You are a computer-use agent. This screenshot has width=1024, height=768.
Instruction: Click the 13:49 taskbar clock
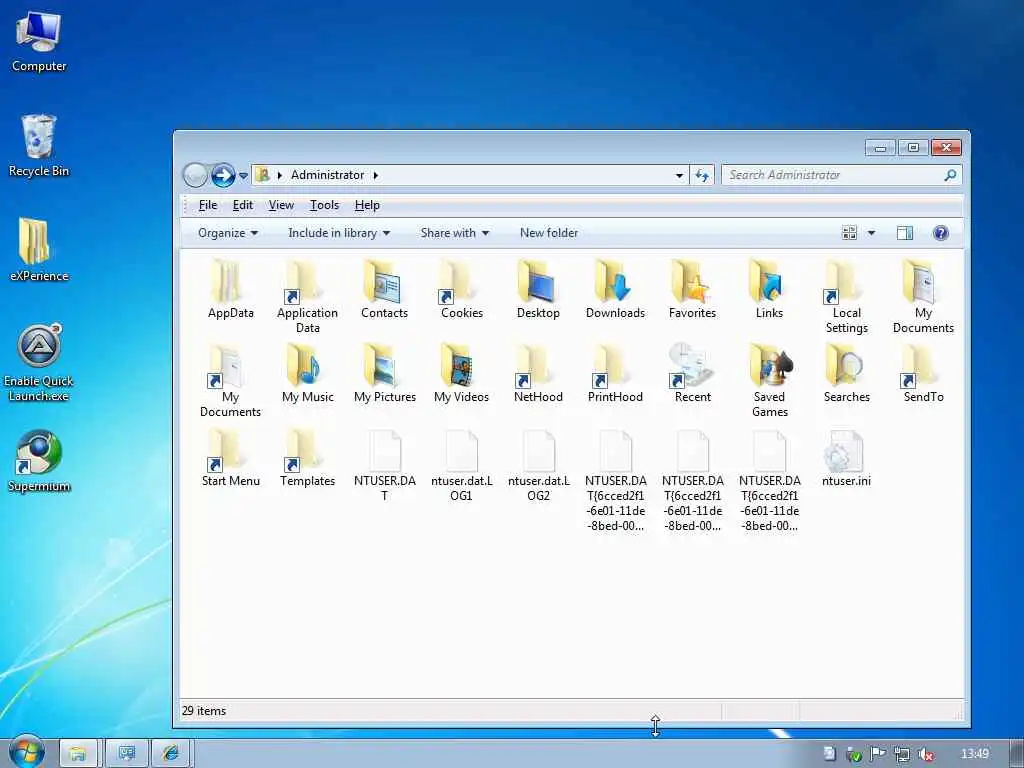pyautogui.click(x=974, y=754)
